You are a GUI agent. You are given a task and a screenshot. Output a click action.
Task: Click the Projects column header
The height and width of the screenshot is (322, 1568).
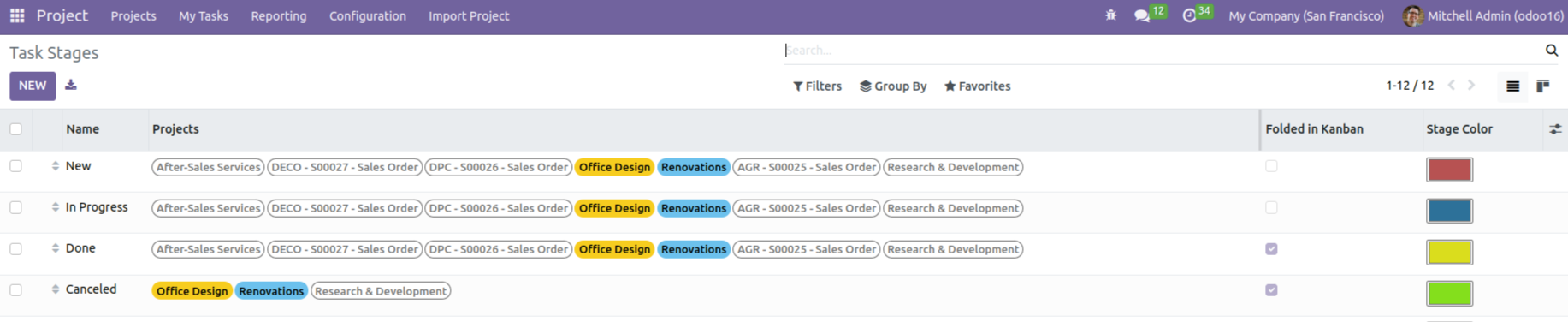[x=175, y=129]
